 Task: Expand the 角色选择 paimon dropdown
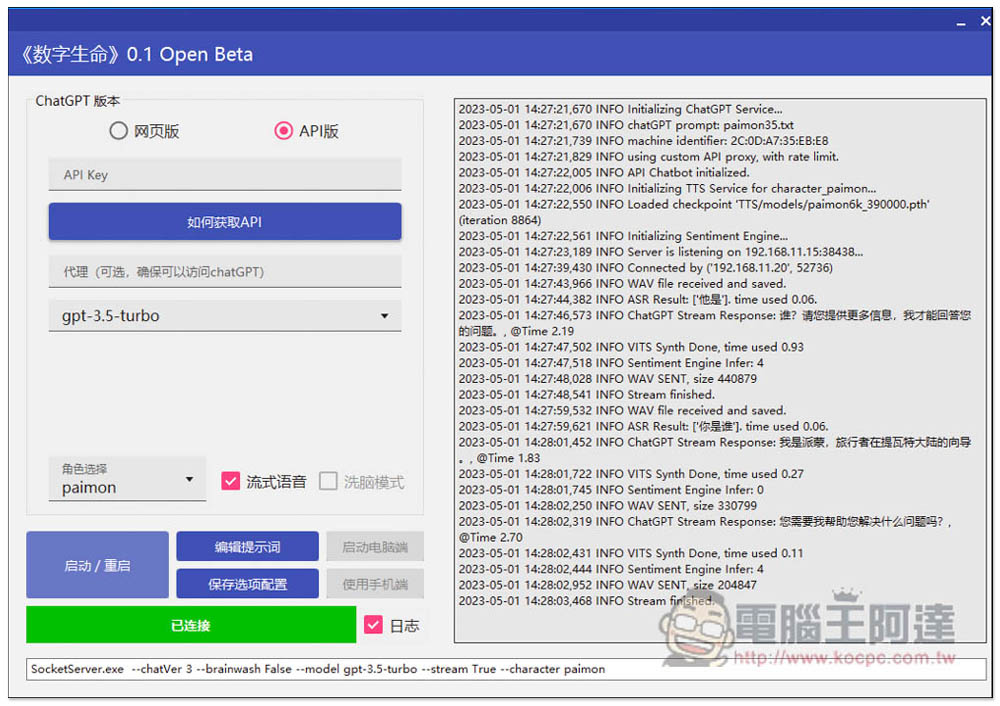pyautogui.click(x=128, y=480)
